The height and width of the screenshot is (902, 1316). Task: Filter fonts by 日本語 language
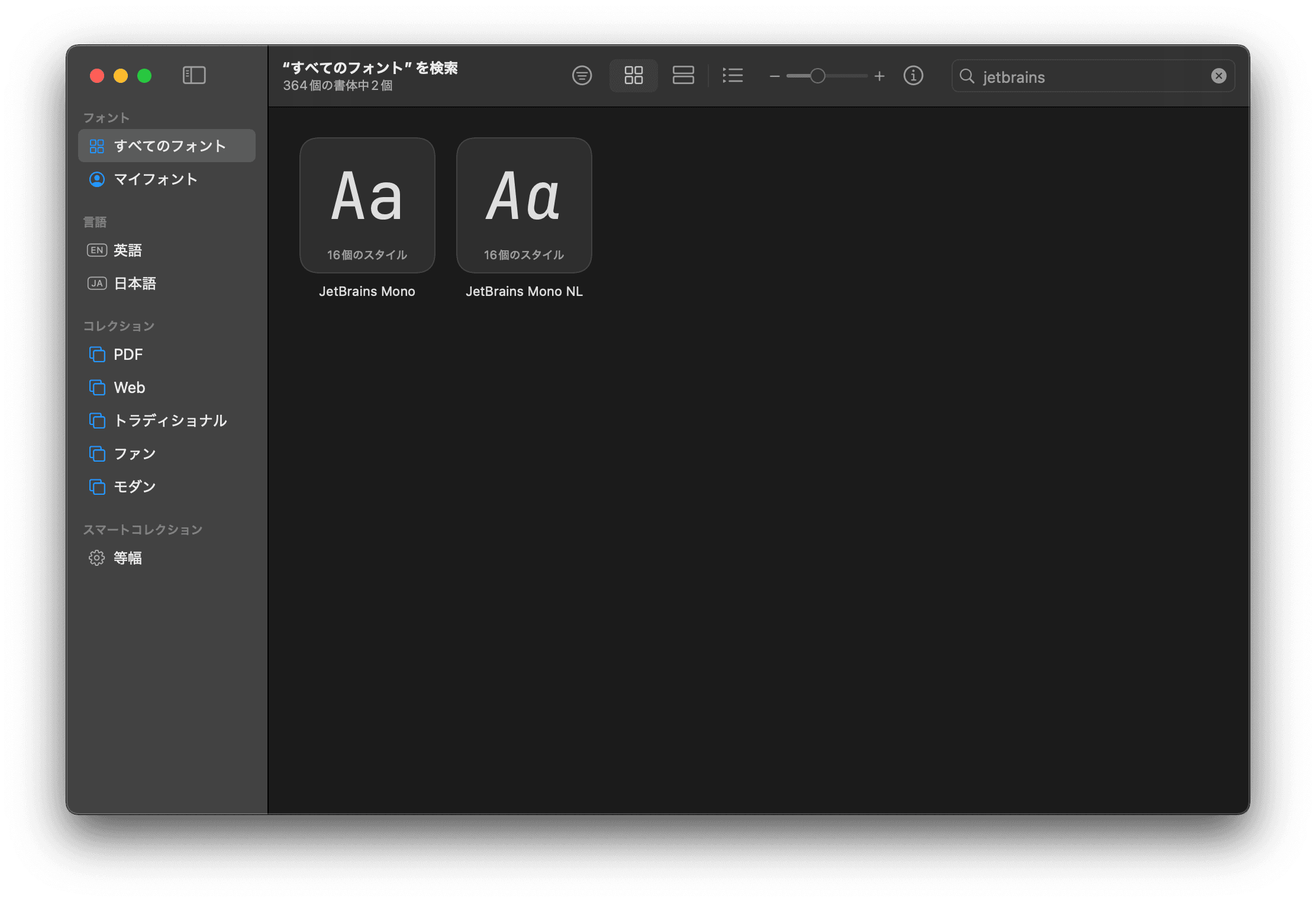point(134,283)
